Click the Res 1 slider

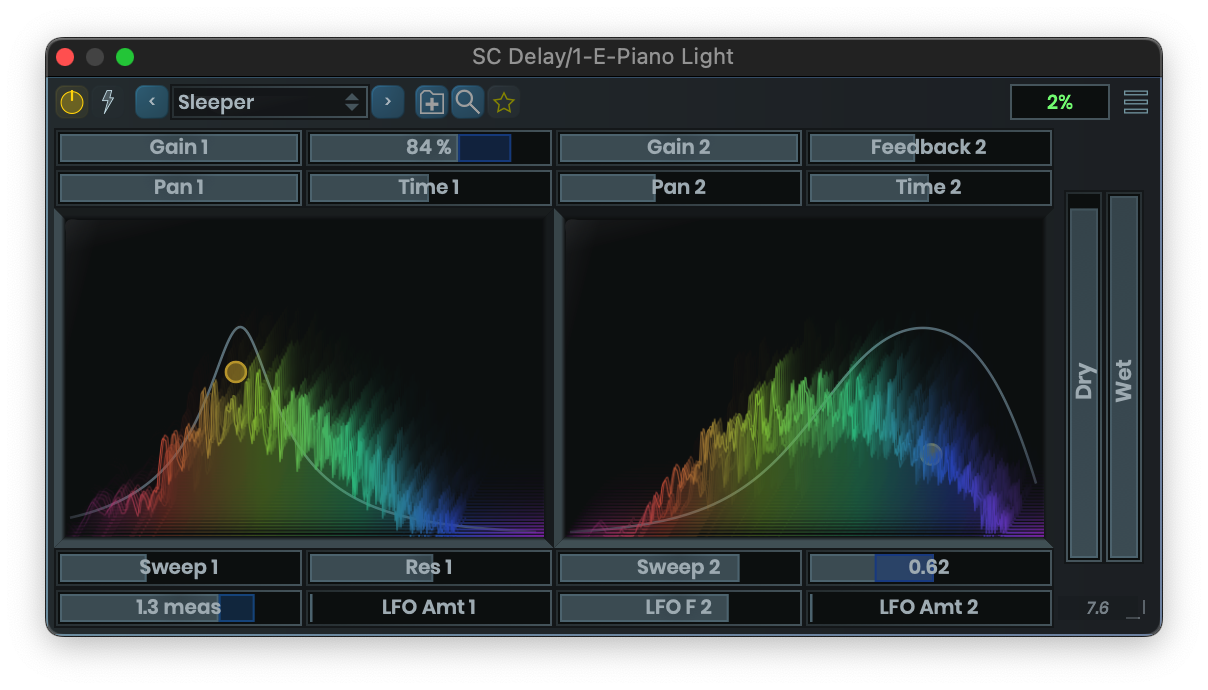coord(429,568)
